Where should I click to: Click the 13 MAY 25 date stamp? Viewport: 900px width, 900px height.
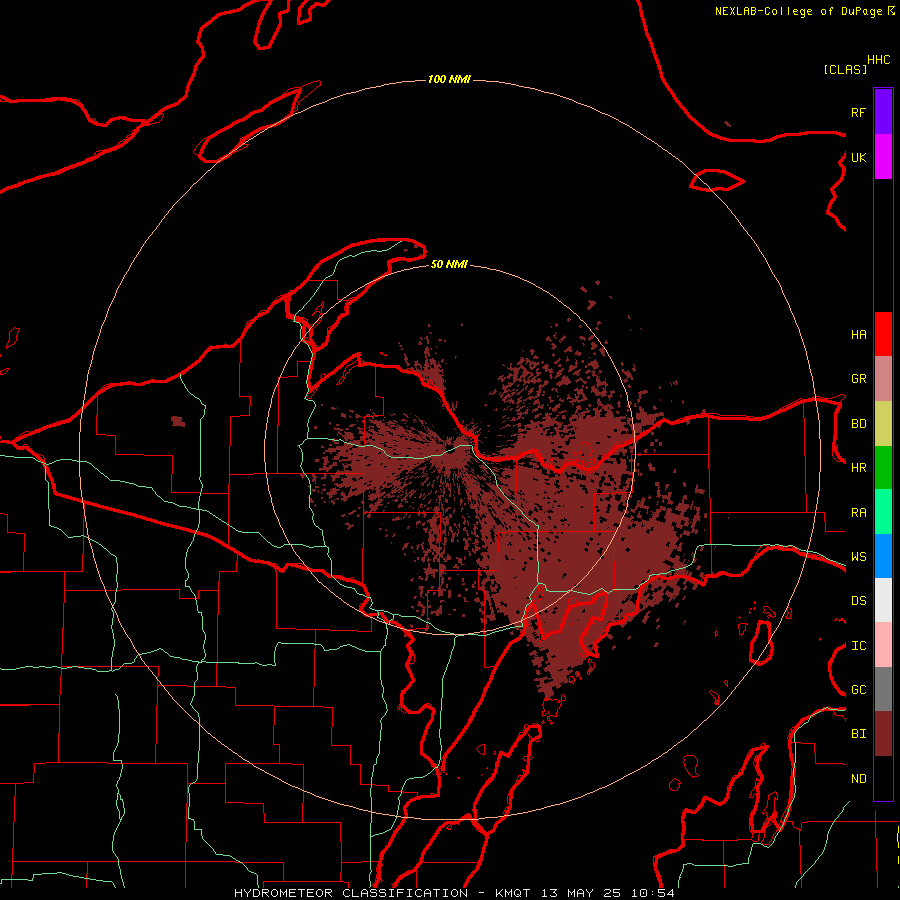(581, 893)
